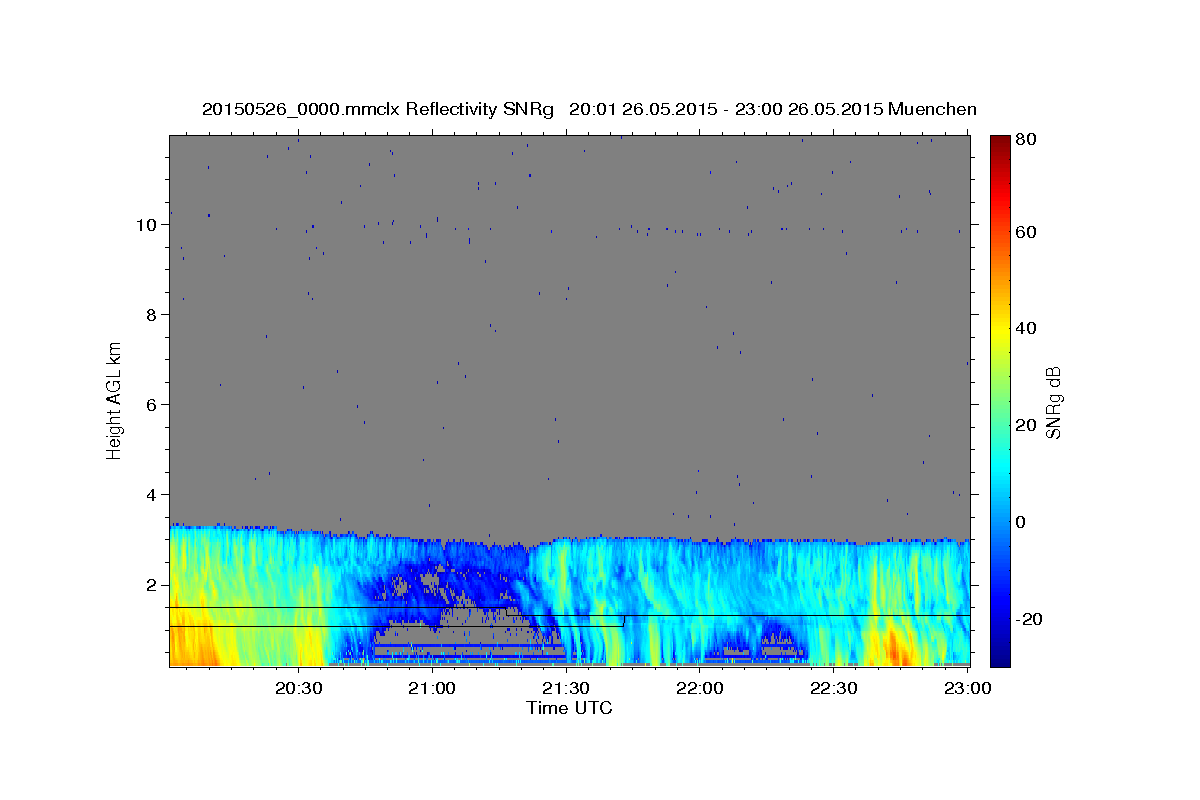Click the colorbar value 60
The width and height of the screenshot is (1200, 800).
tap(1026, 232)
